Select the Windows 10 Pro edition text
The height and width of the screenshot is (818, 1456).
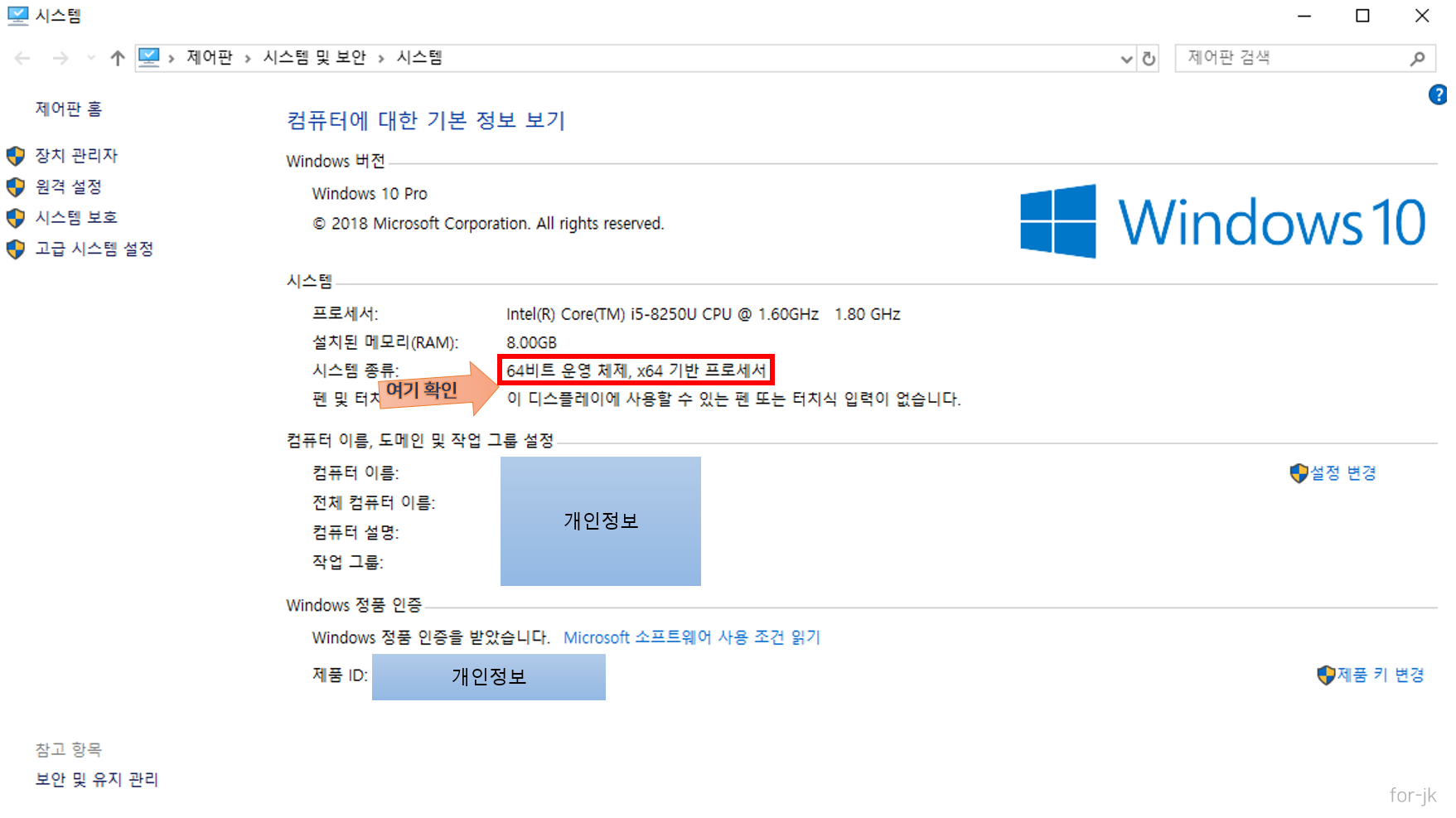[x=370, y=193]
